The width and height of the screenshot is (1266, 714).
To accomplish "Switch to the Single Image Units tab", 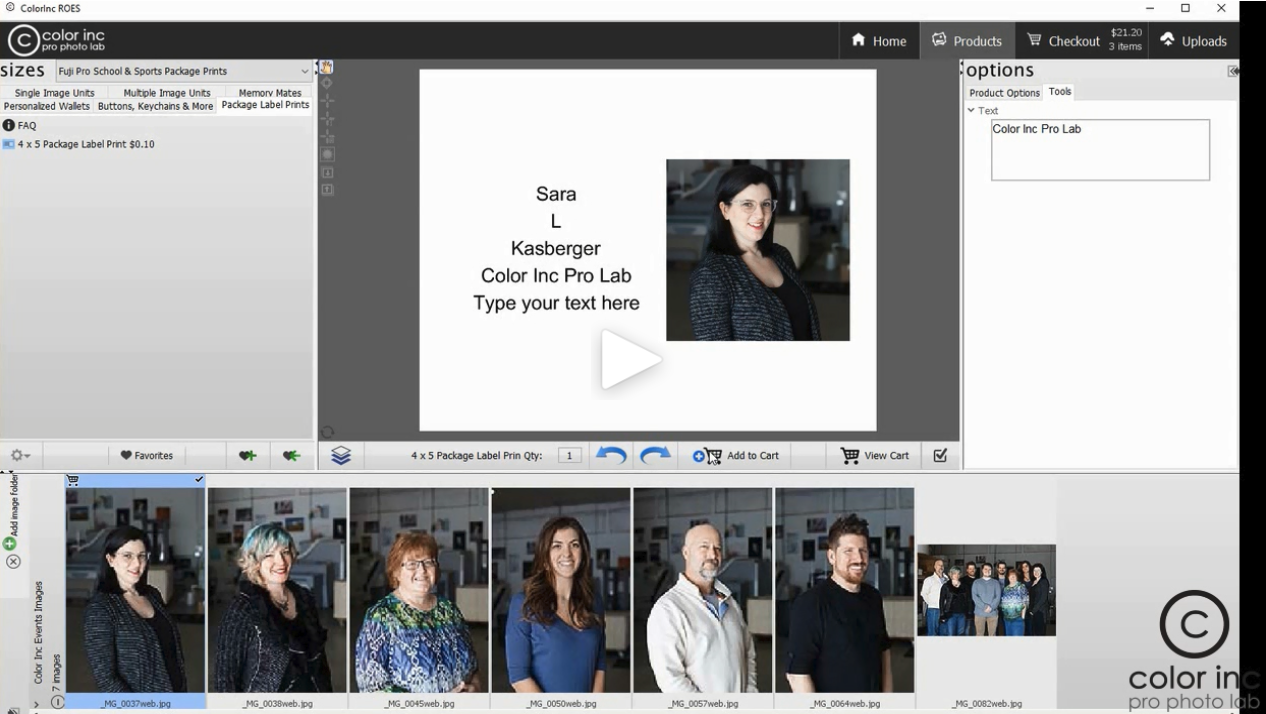I will (55, 93).
